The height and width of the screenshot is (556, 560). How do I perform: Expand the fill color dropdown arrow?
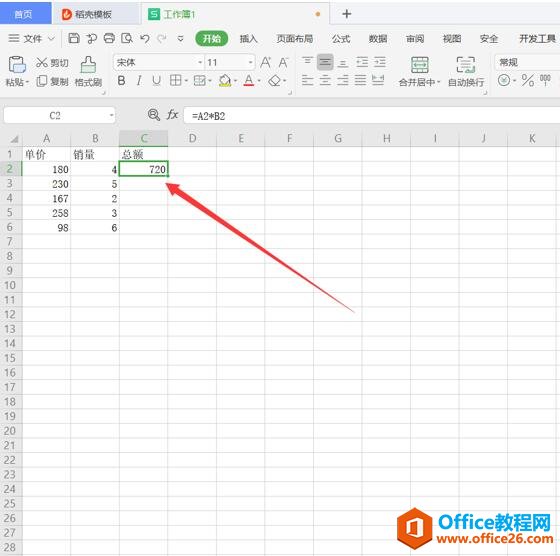pos(235,81)
